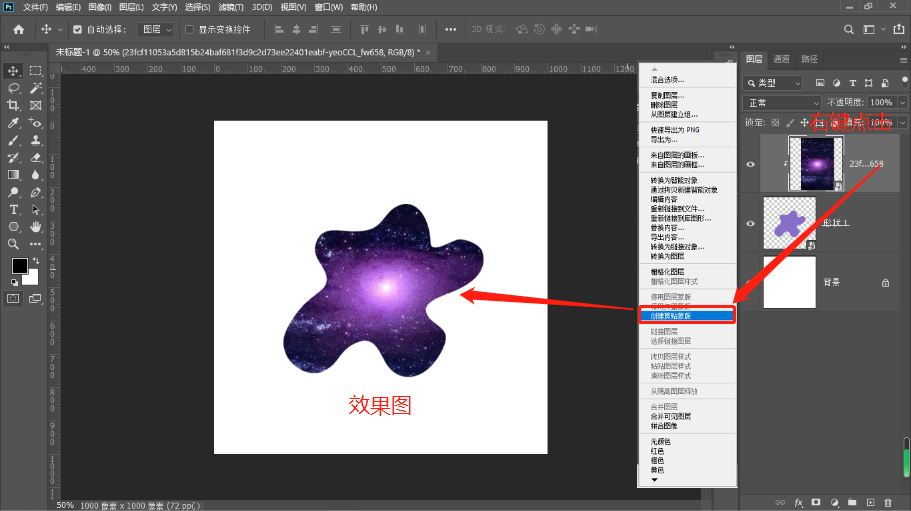Screen dimensions: 911x511
Task: Expand the Move tool preset picker arrow
Action: 60,30
